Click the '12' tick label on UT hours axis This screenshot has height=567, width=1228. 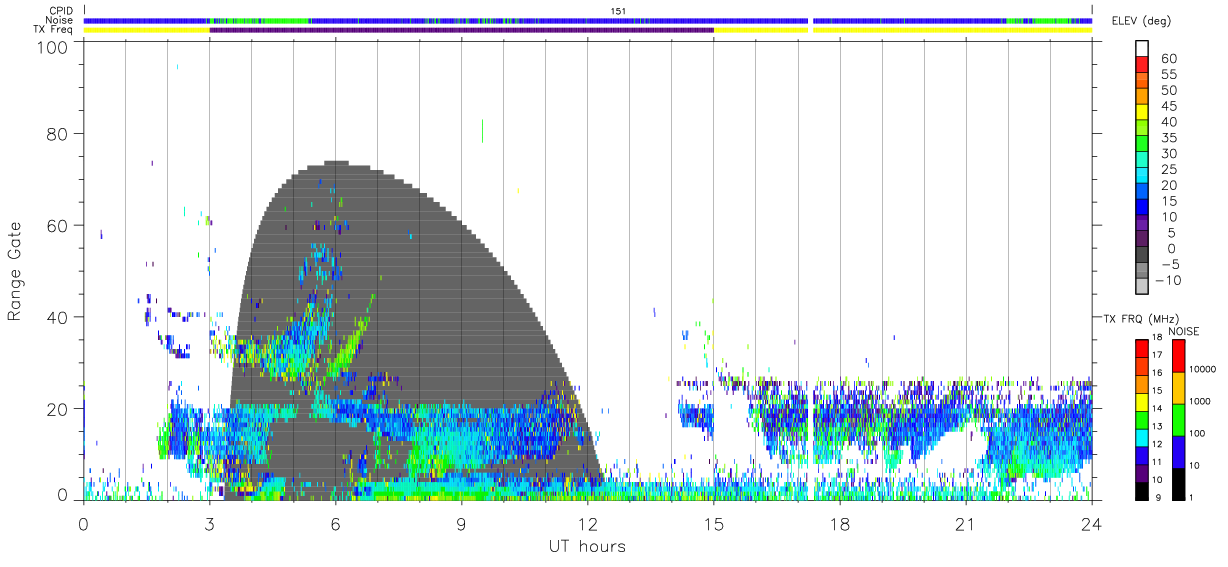[x=587, y=523]
